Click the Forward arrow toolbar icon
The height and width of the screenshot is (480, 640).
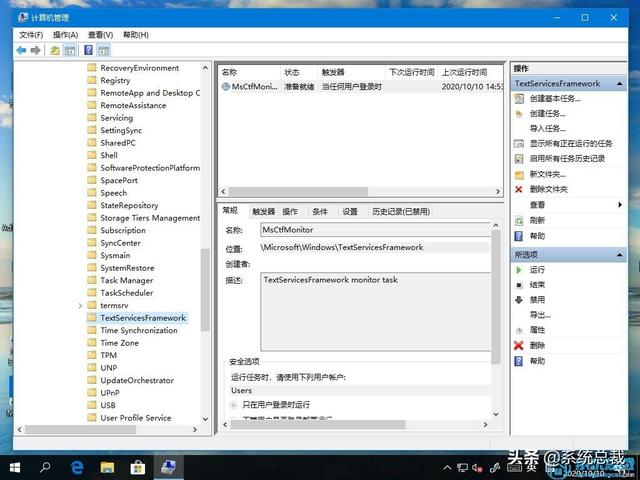pos(36,50)
